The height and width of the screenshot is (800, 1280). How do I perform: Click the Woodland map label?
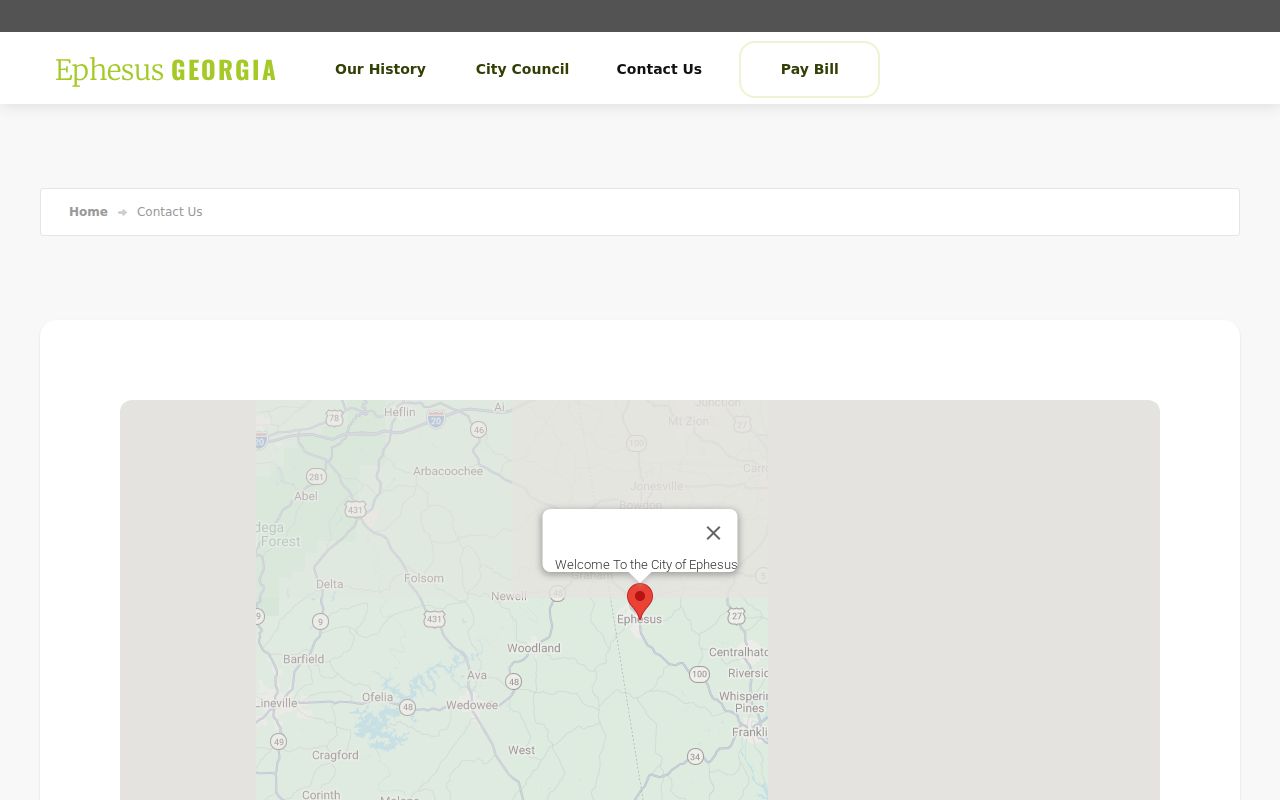click(x=534, y=648)
